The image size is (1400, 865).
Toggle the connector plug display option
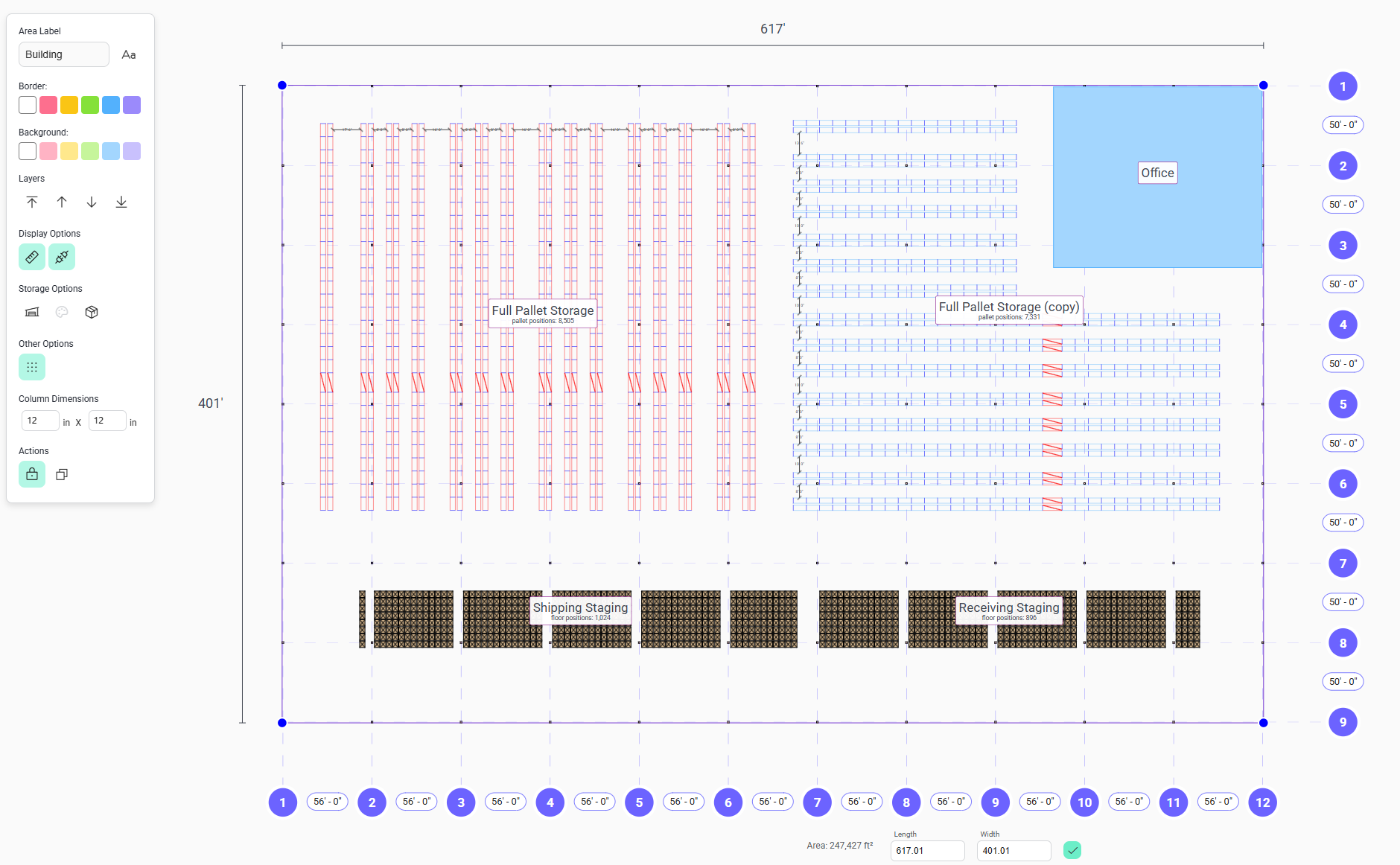pyautogui.click(x=62, y=258)
